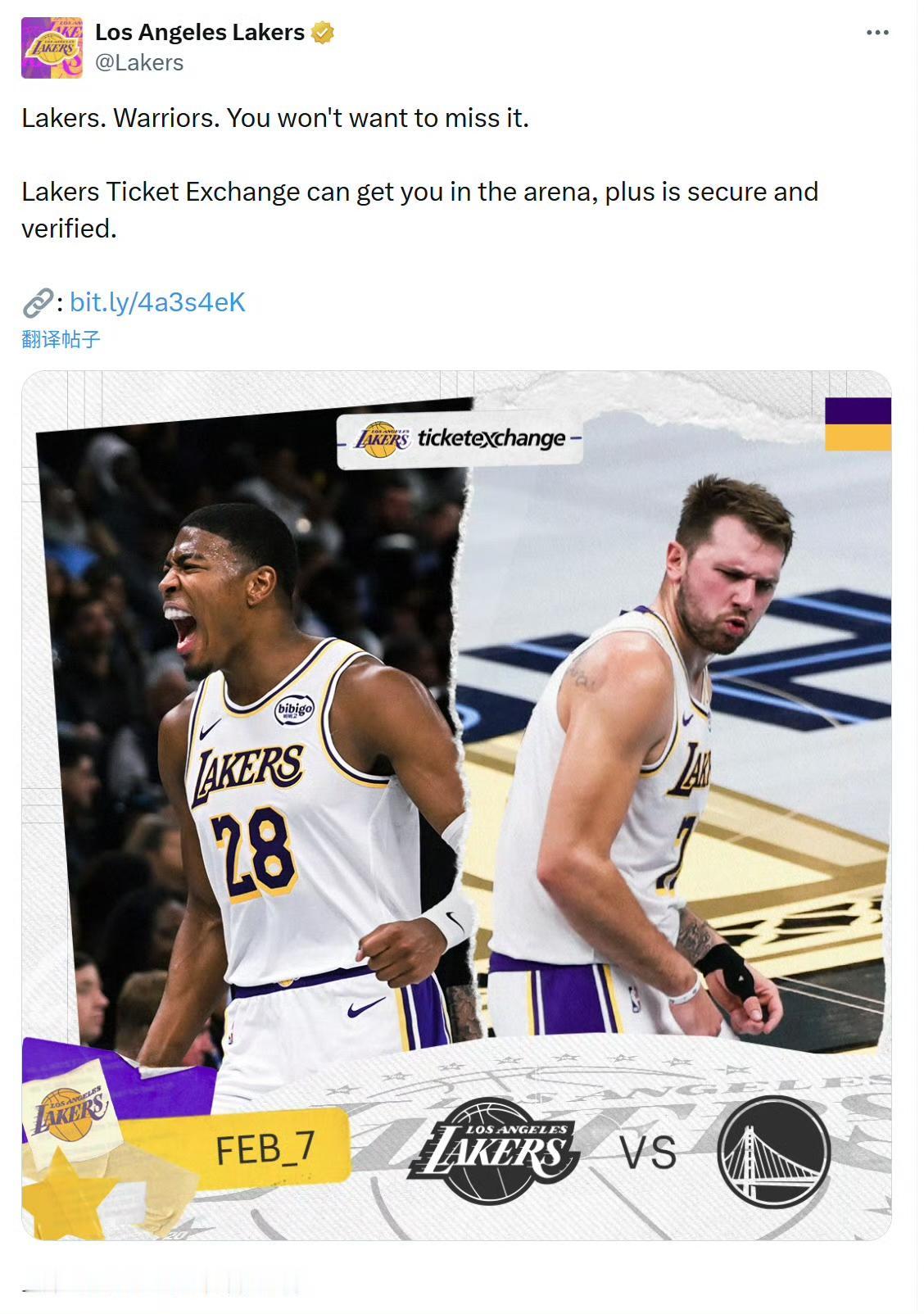Click the VS text between logos
The image size is (924, 1314).
[648, 1153]
